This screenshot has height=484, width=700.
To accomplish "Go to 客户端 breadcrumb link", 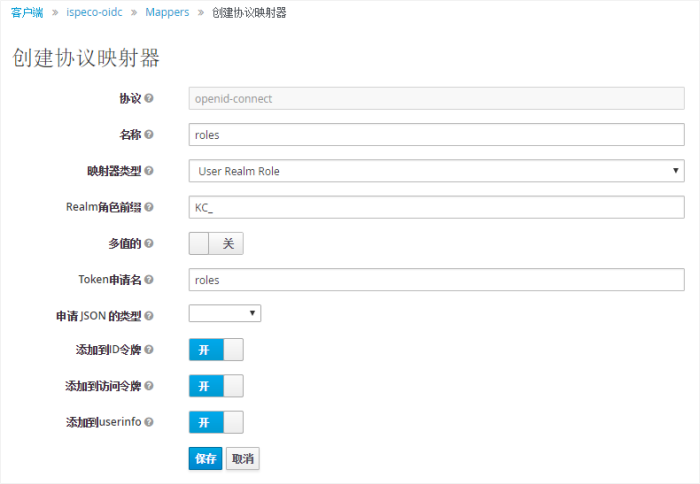I will [x=27, y=13].
